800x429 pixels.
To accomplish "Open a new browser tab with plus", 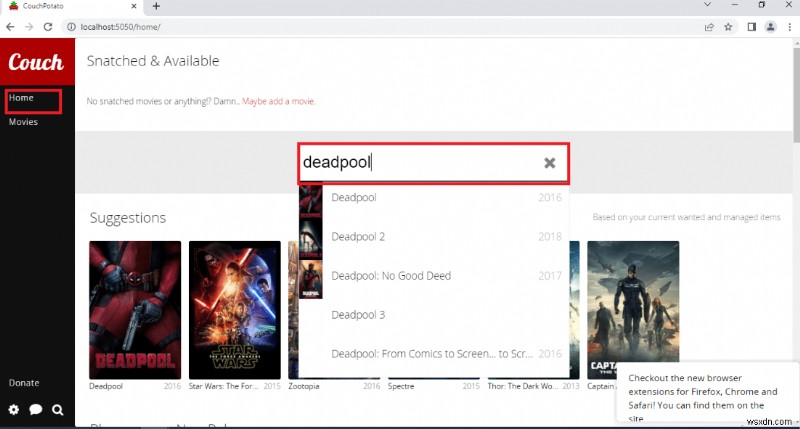I will point(156,6).
